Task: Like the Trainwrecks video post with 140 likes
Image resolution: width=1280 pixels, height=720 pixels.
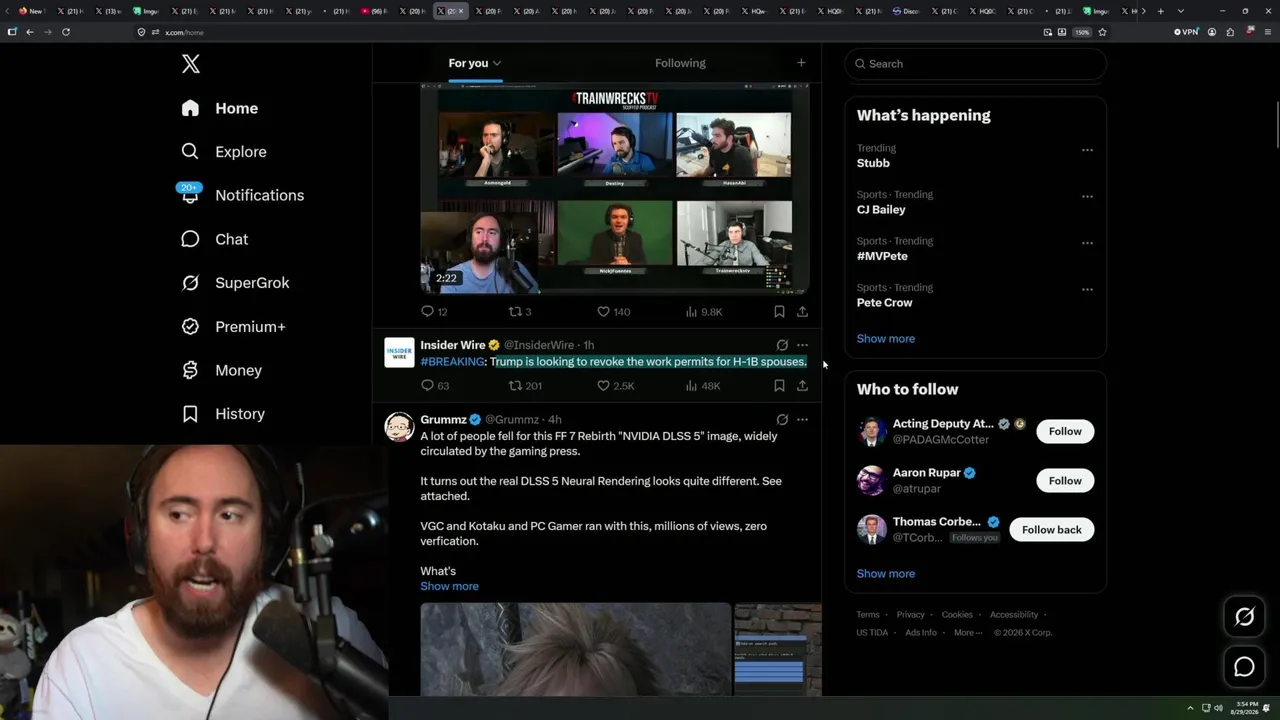Action: (613, 311)
